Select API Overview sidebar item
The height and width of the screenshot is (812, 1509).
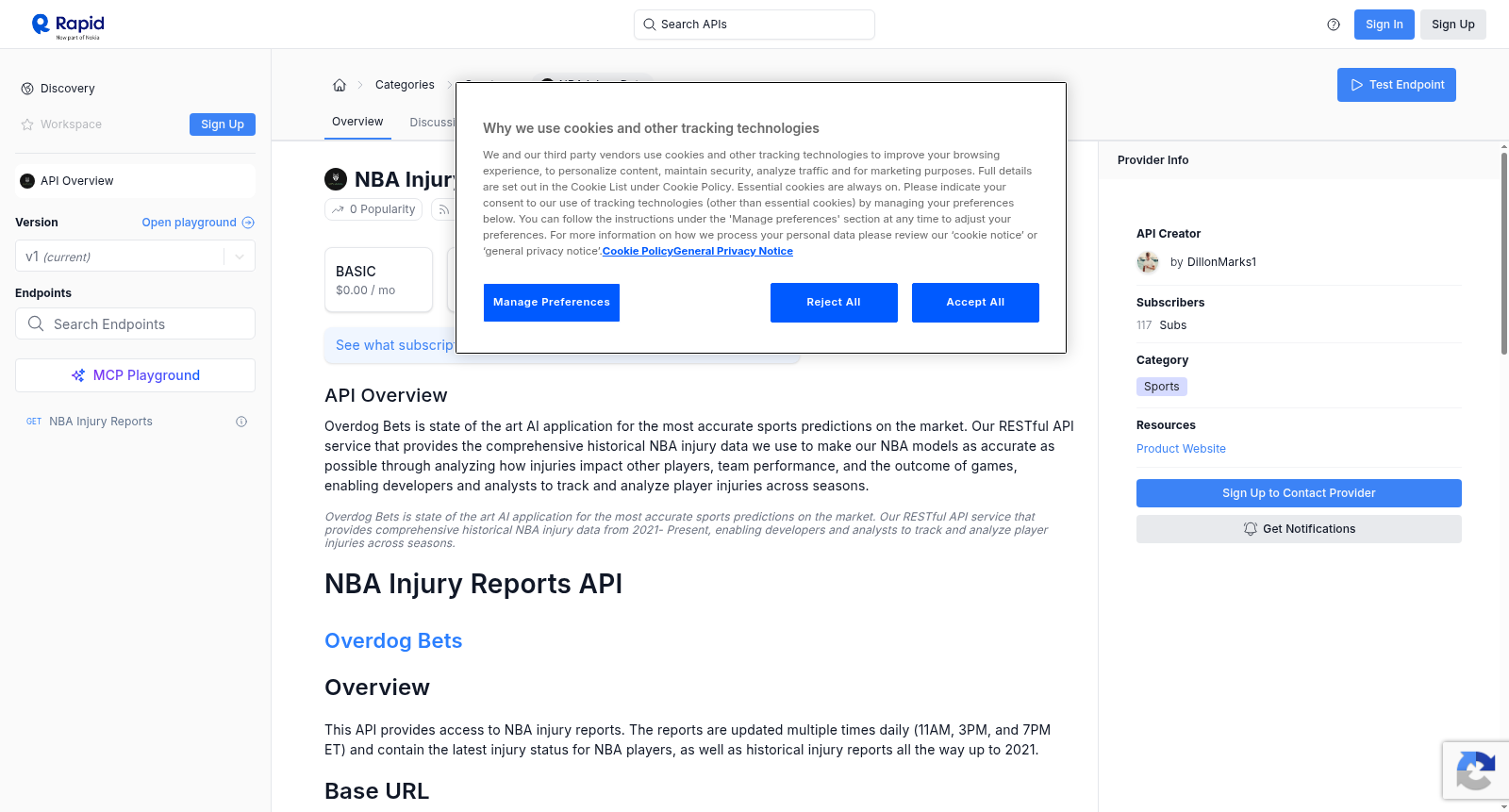click(135, 181)
